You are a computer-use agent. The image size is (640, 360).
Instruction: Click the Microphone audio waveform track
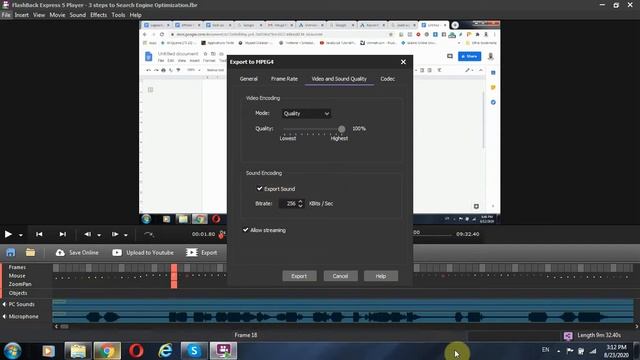(342, 317)
